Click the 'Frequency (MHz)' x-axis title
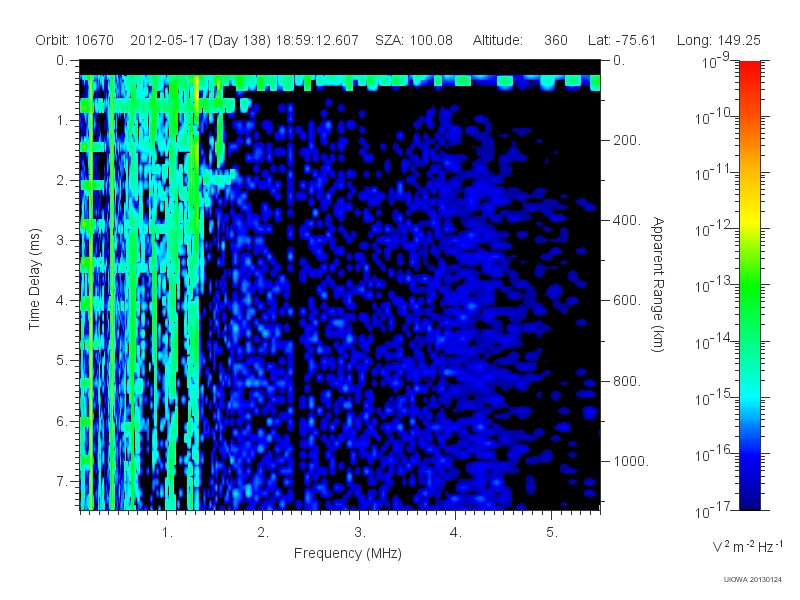The height and width of the screenshot is (600, 800). coord(348,553)
